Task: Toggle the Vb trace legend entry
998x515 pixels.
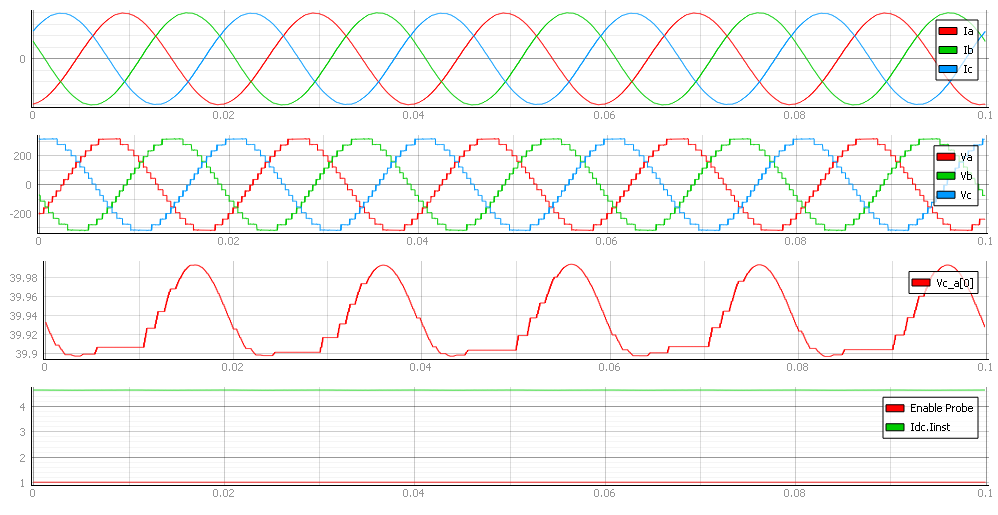Action: (966, 176)
